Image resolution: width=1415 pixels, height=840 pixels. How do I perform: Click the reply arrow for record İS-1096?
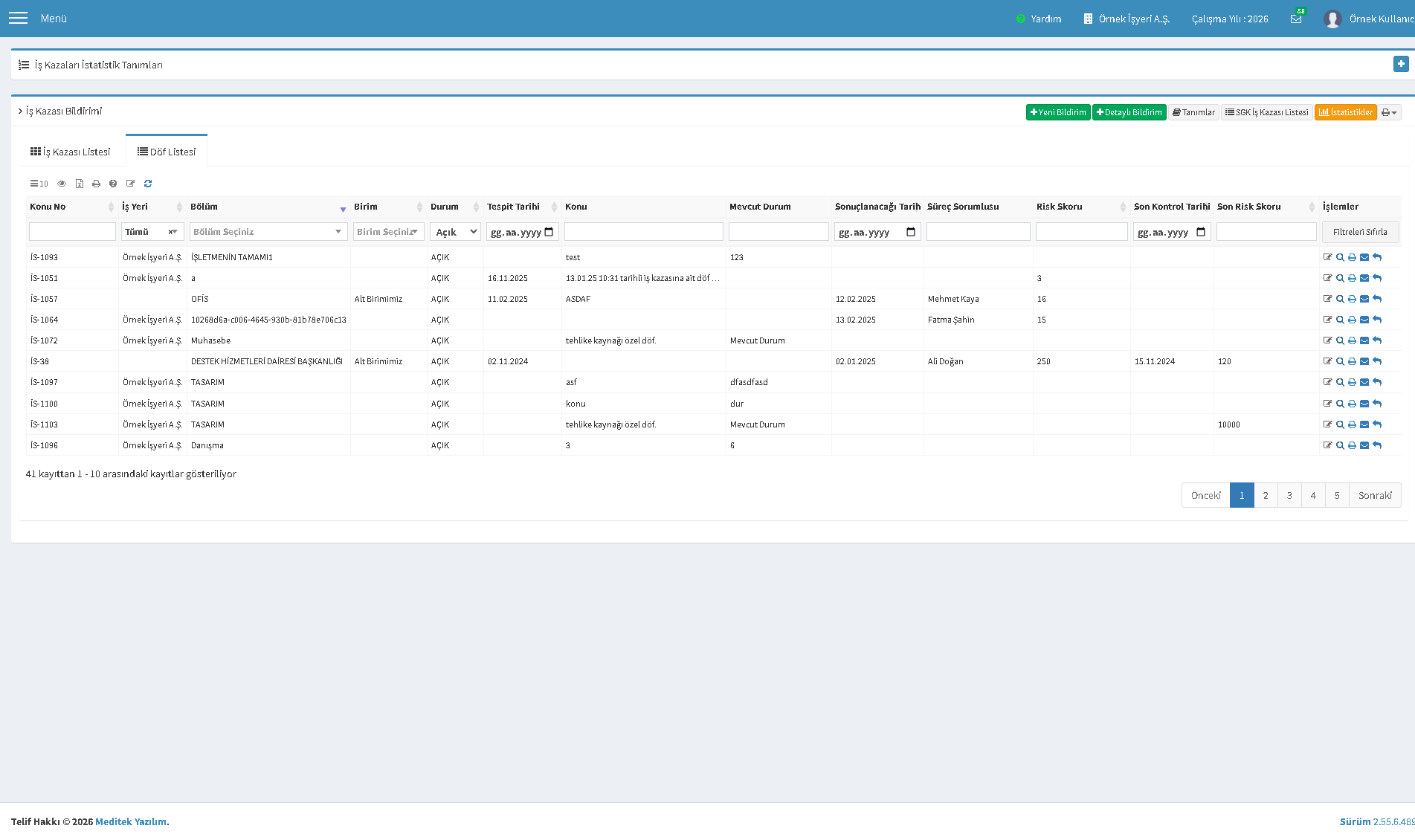1377,445
